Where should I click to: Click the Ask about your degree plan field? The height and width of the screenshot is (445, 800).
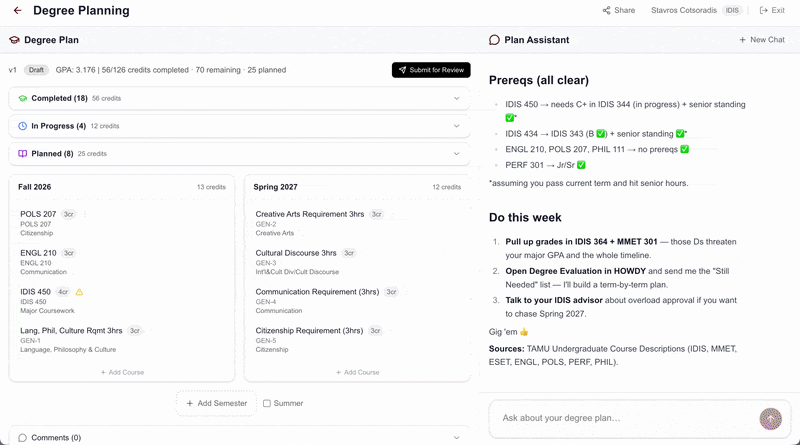pyautogui.click(x=628, y=418)
